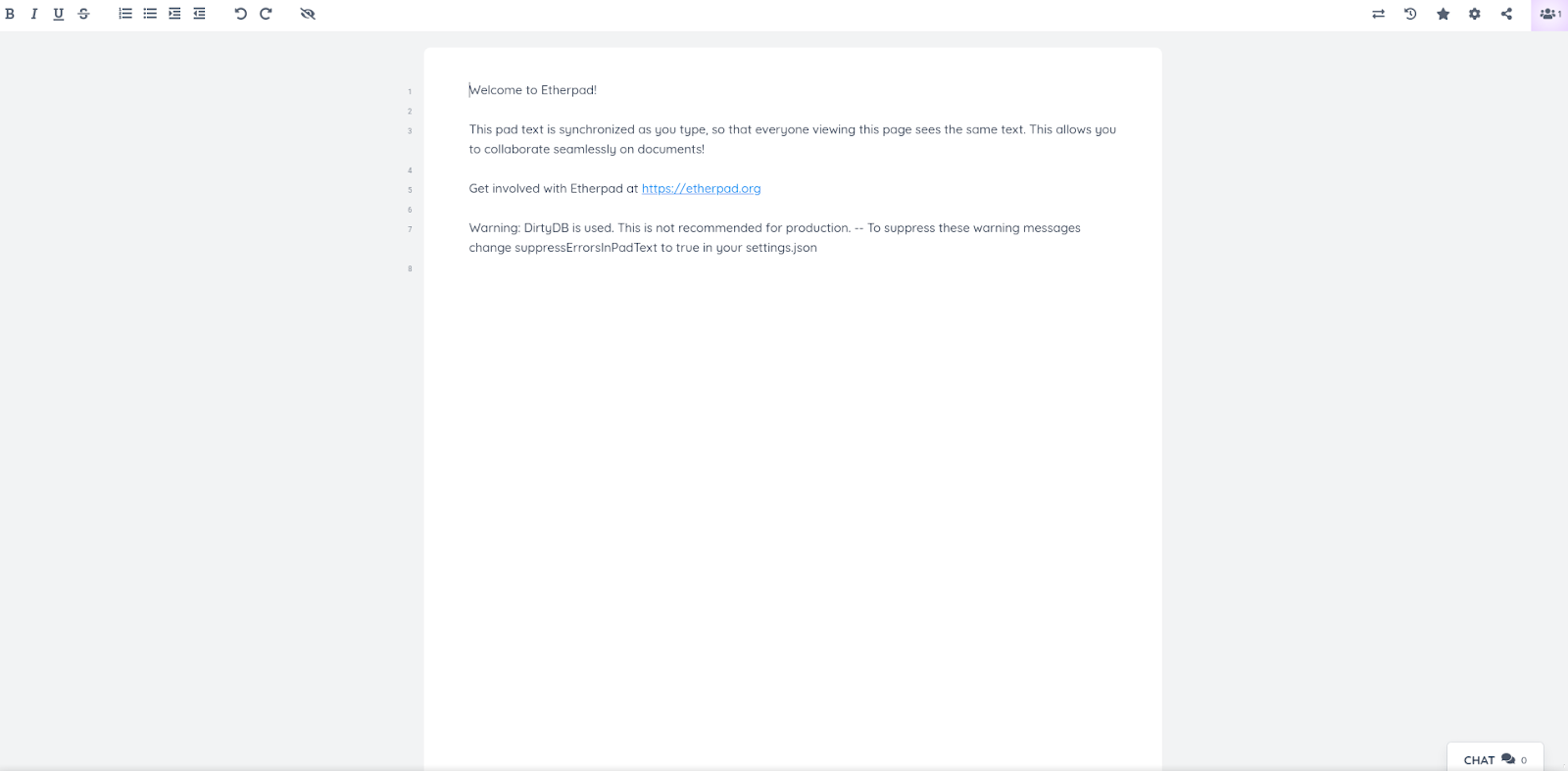Follow the https://etherpad.org link
The image size is (1568, 771).
pos(701,188)
